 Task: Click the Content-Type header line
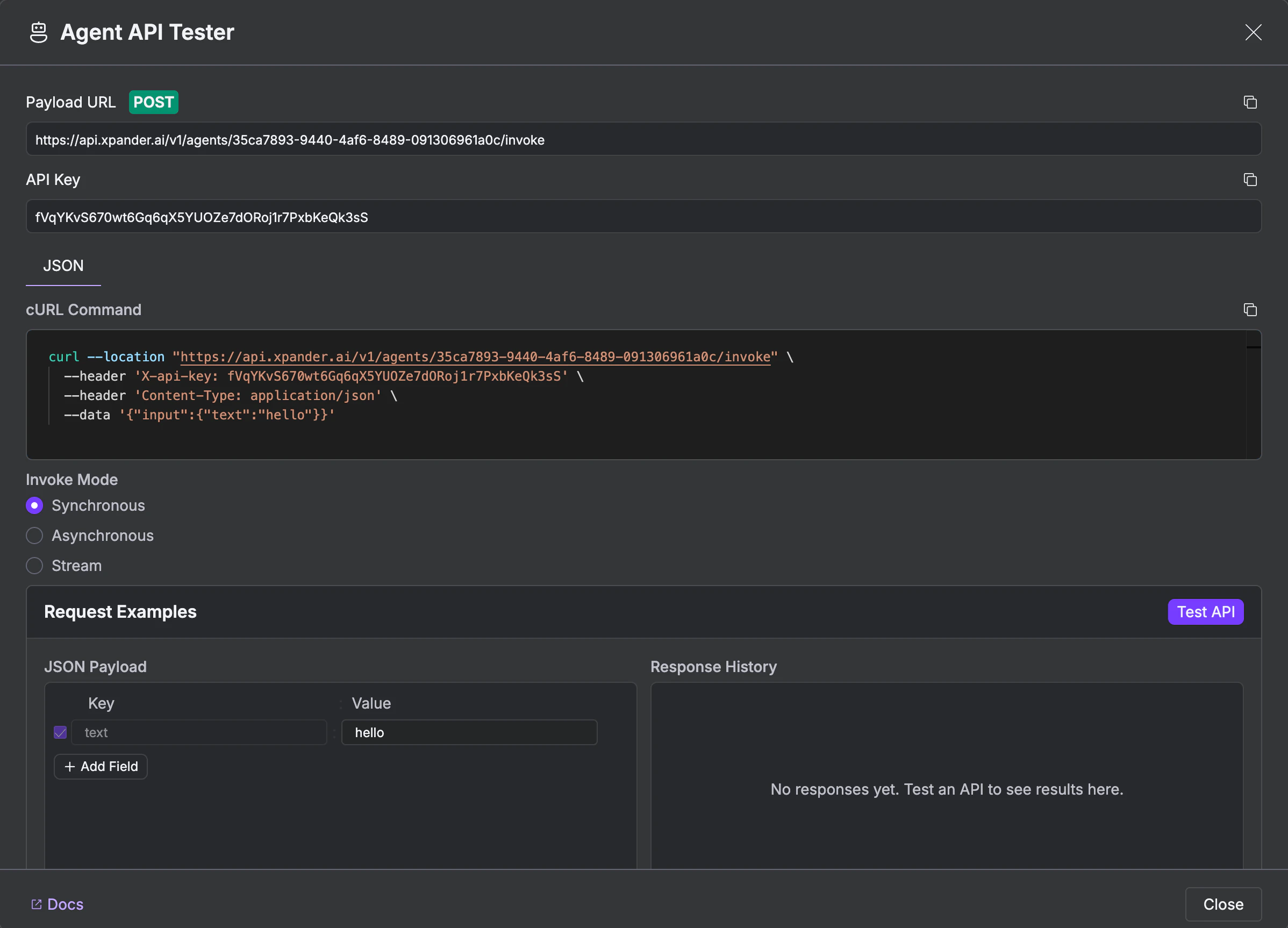[x=231, y=395]
